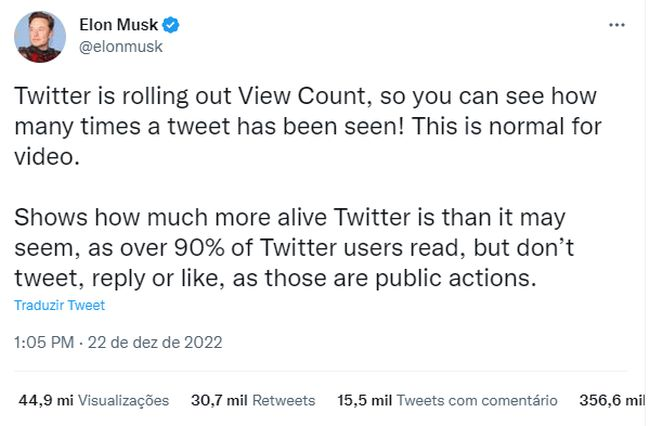Click the 30,7 mil retweet number
650x426 pixels.
218,400
